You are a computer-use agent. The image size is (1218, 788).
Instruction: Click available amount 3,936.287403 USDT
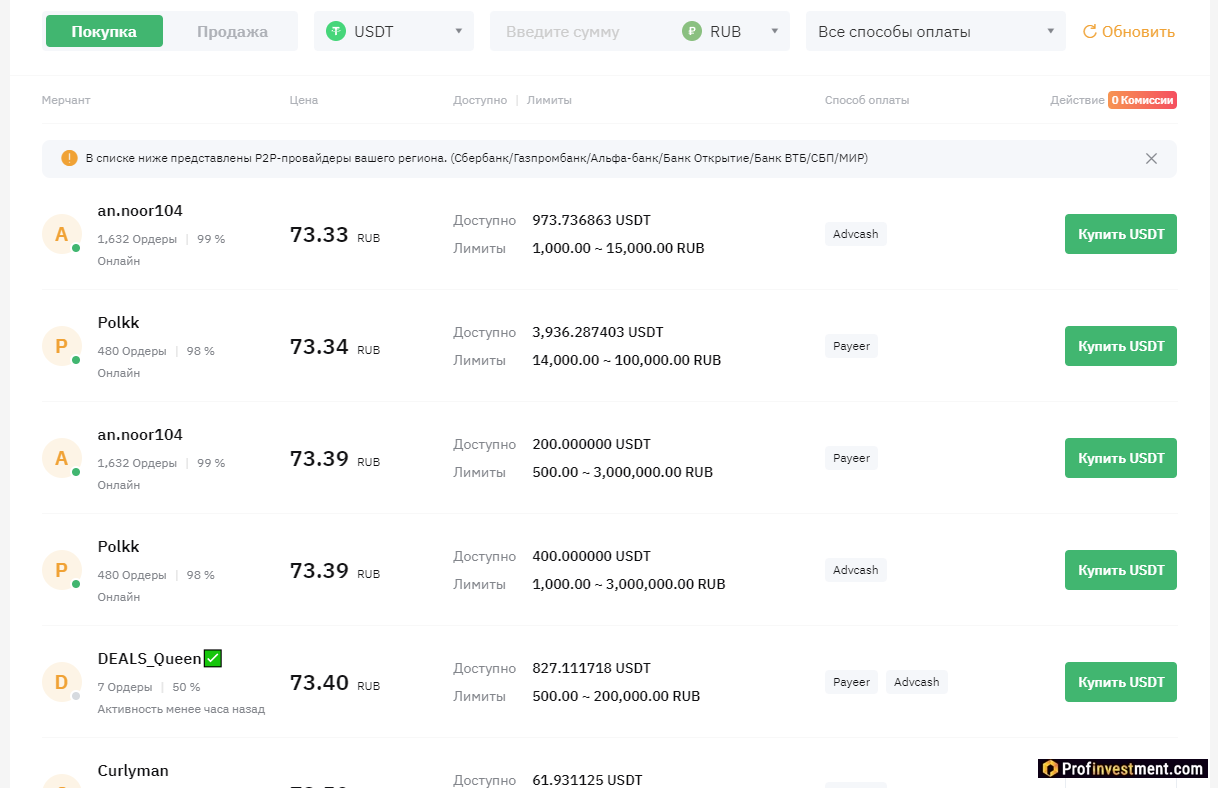597,332
